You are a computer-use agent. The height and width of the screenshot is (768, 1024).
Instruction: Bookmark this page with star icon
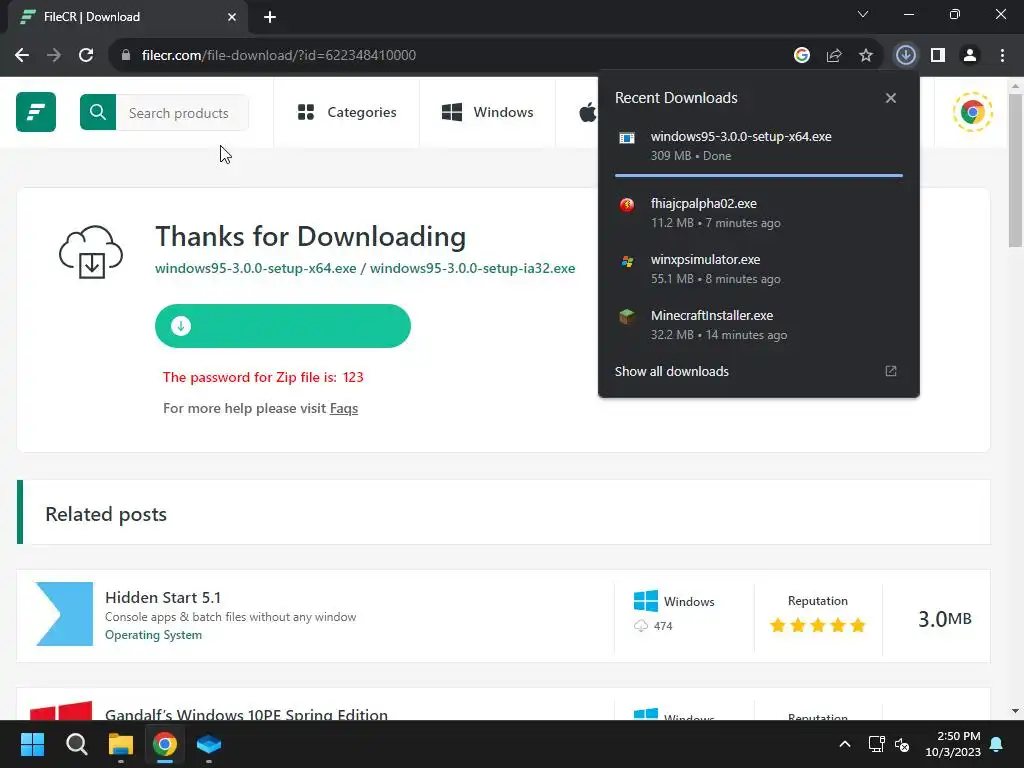pos(866,55)
